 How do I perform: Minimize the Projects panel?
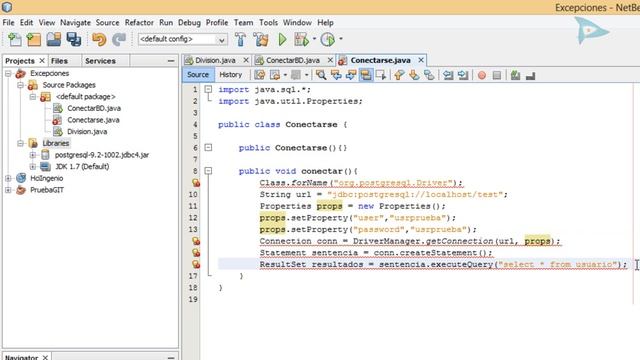[x=171, y=61]
